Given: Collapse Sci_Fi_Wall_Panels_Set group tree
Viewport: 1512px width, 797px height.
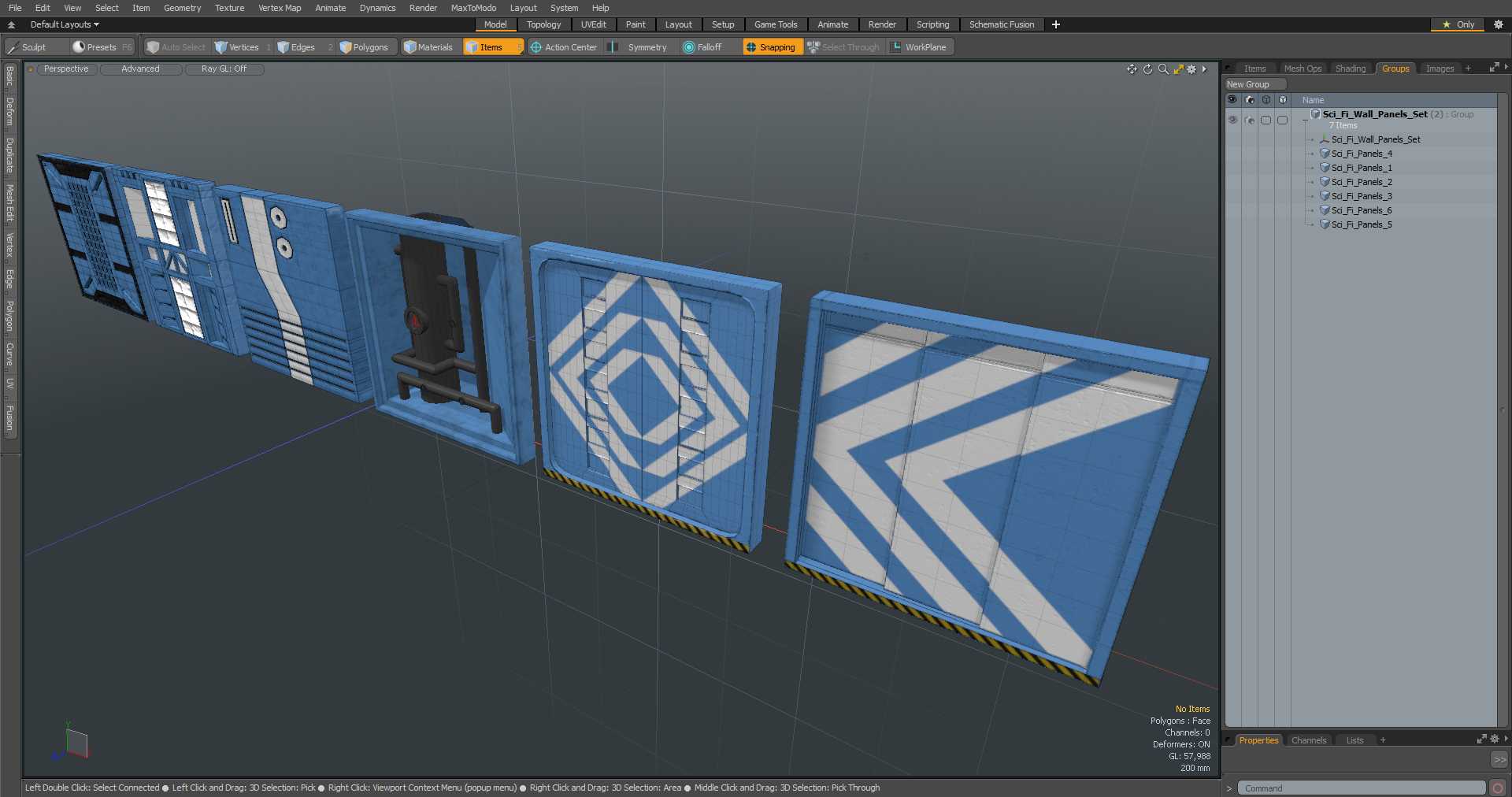Looking at the screenshot, I should point(1306,119).
